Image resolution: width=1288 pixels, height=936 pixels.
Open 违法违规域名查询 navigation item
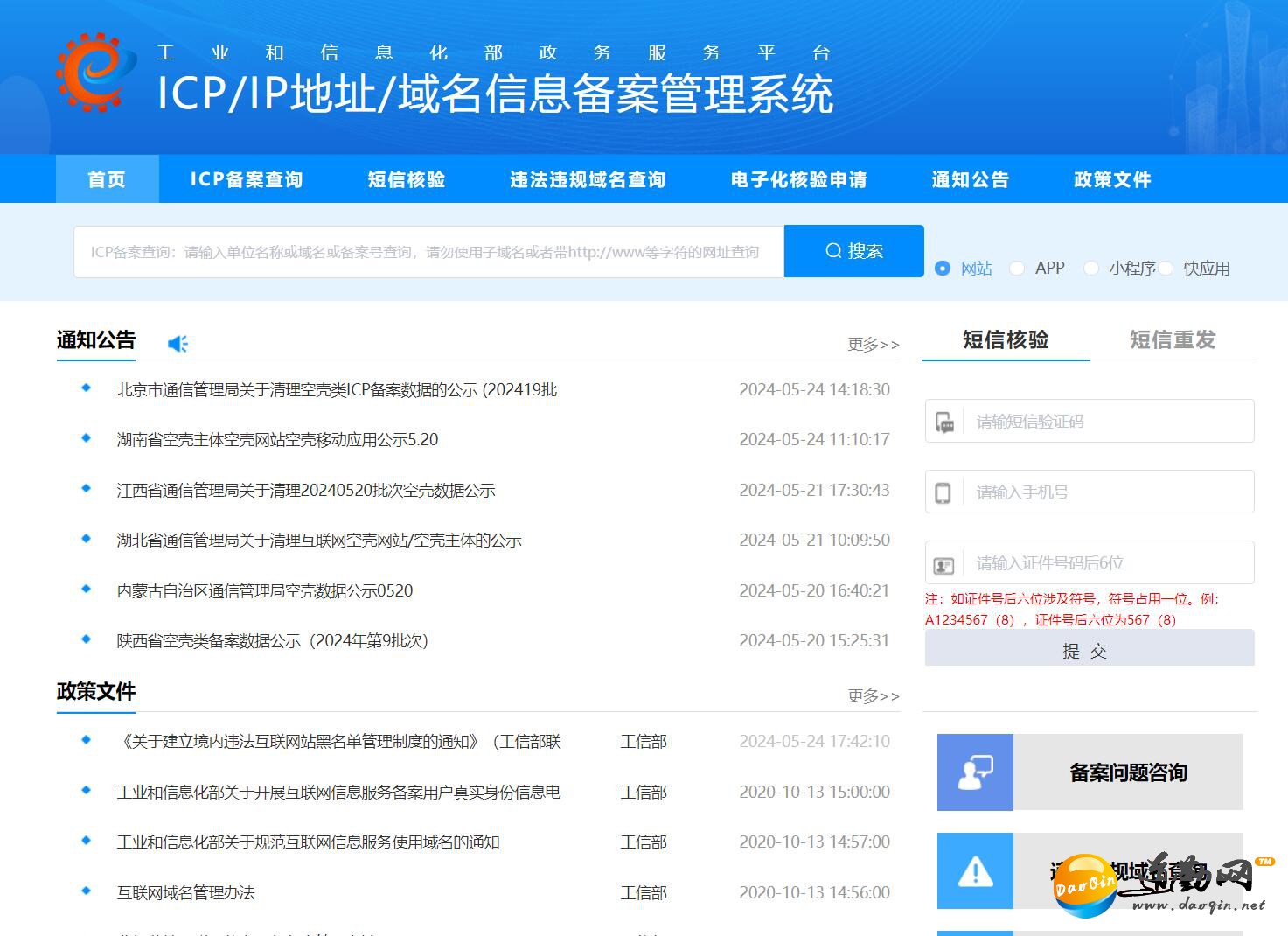(x=588, y=179)
